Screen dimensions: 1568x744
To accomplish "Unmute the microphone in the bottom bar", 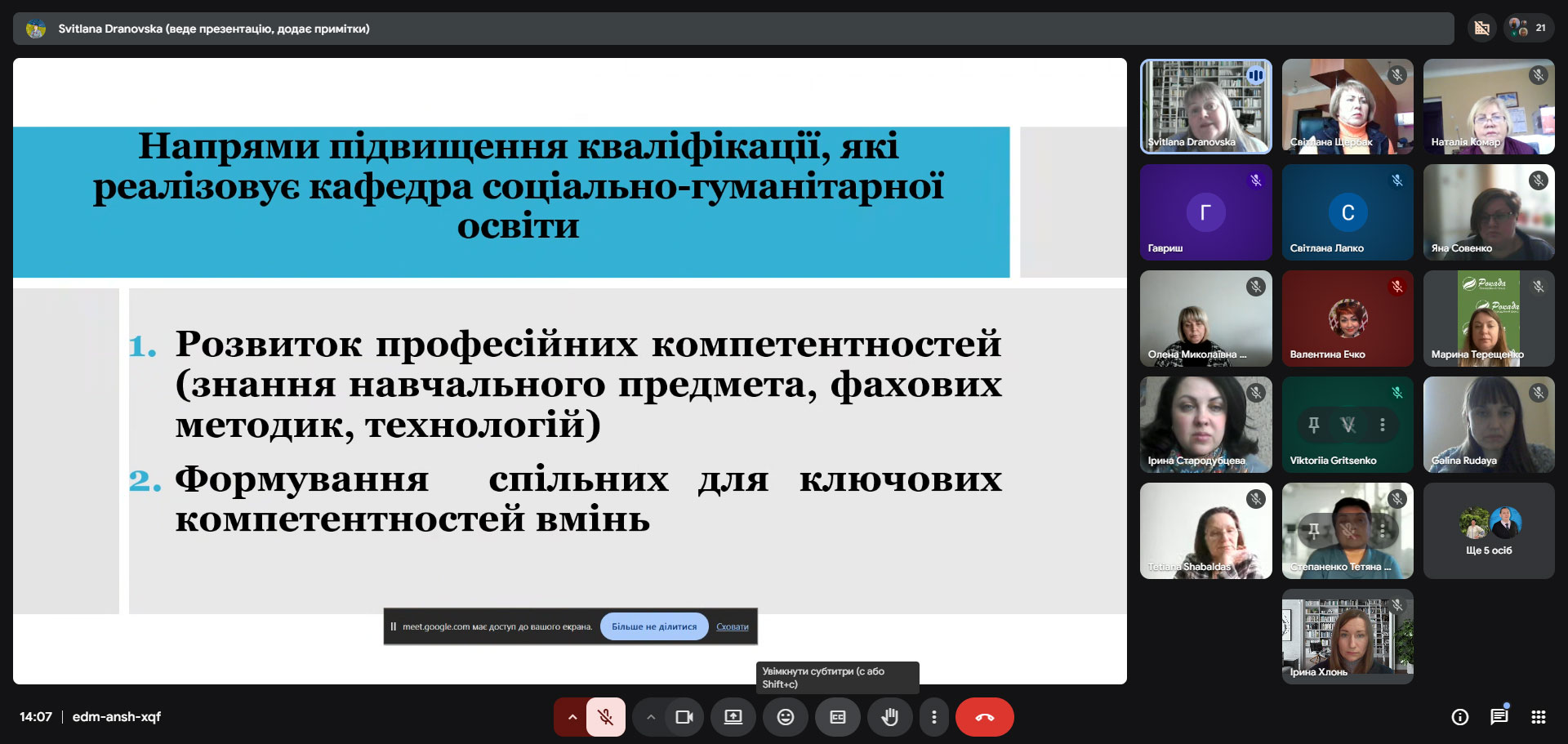I will [605, 717].
